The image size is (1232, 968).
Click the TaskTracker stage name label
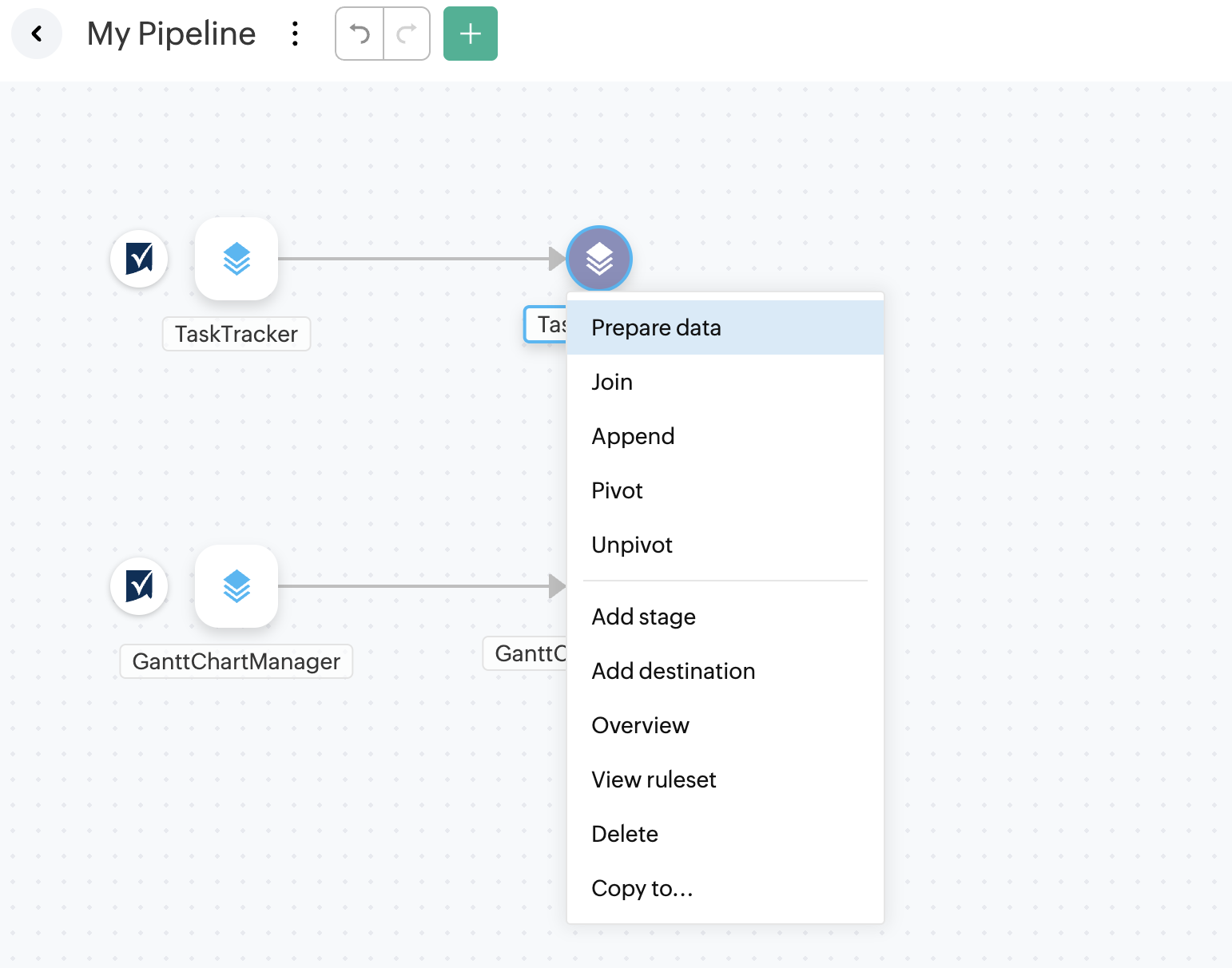(236, 334)
